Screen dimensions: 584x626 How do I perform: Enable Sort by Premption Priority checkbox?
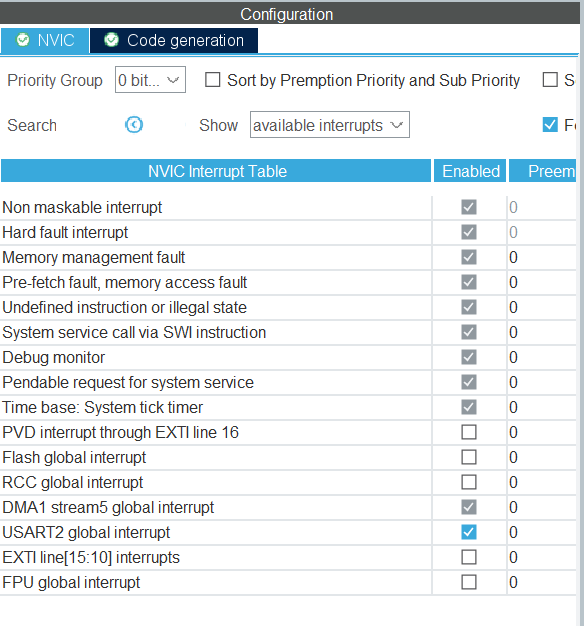[x=212, y=79]
